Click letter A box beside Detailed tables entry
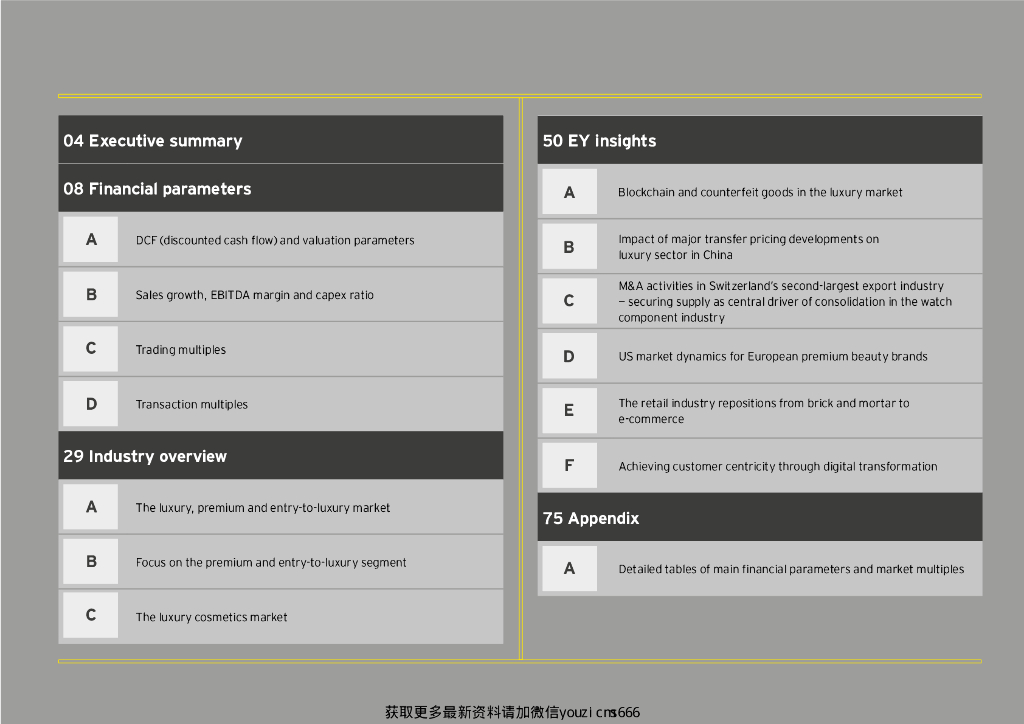Viewport: 1024px width, 724px height. (x=569, y=568)
